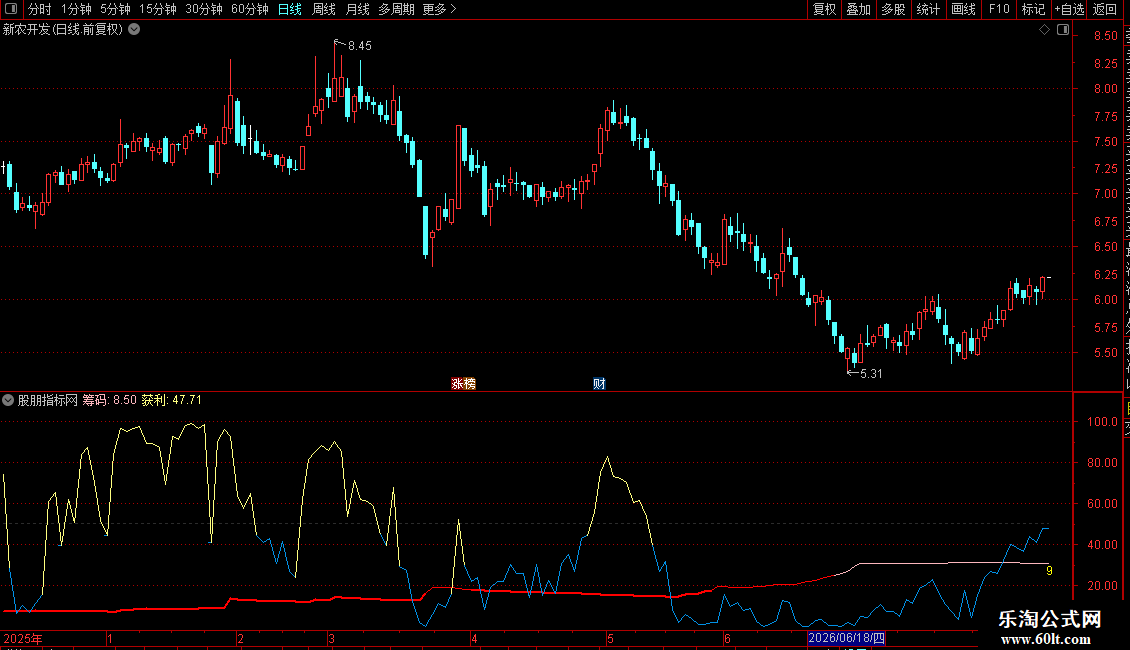
Task: Click the 6.00 price axis value
Action: [1106, 300]
